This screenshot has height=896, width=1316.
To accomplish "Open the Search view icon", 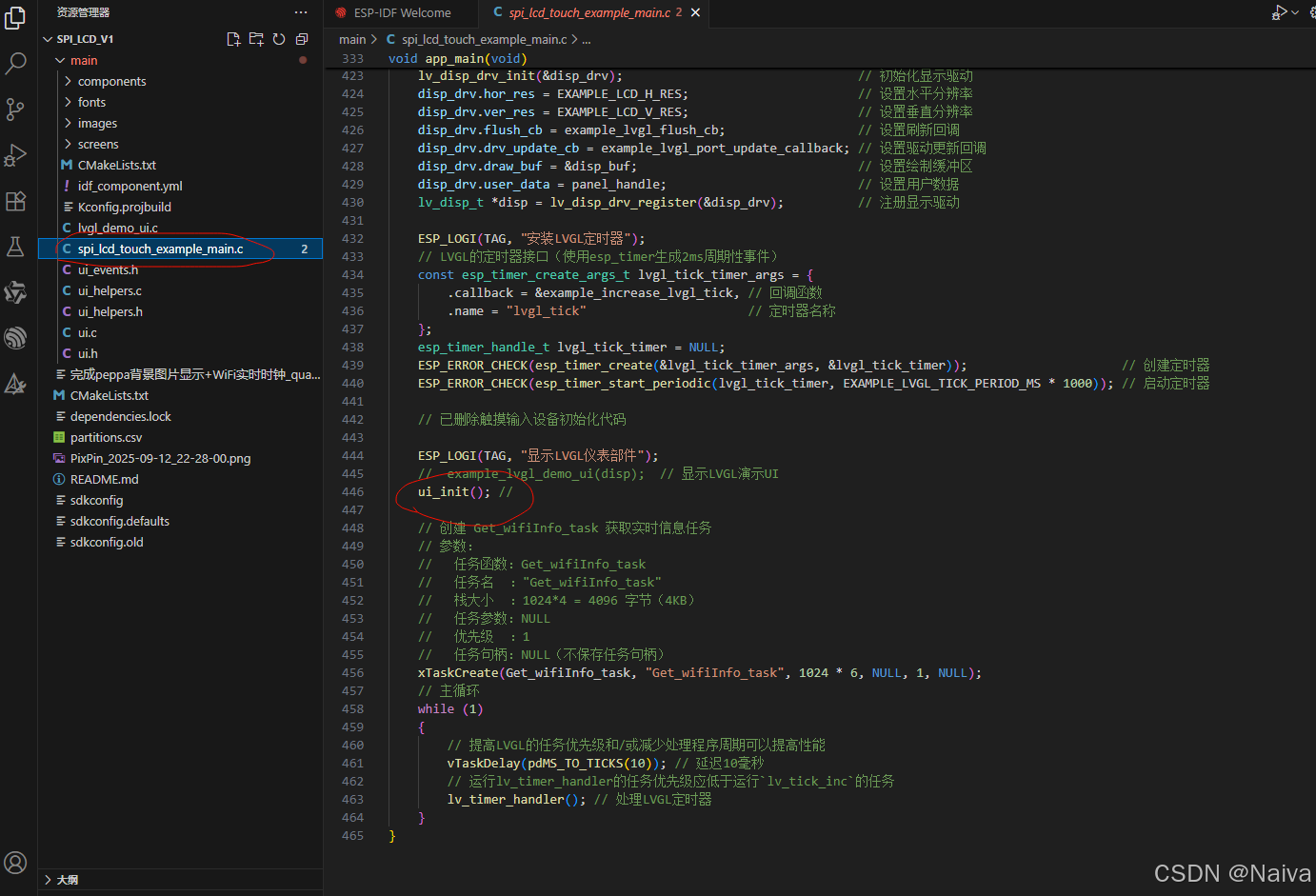I will pos(15,64).
